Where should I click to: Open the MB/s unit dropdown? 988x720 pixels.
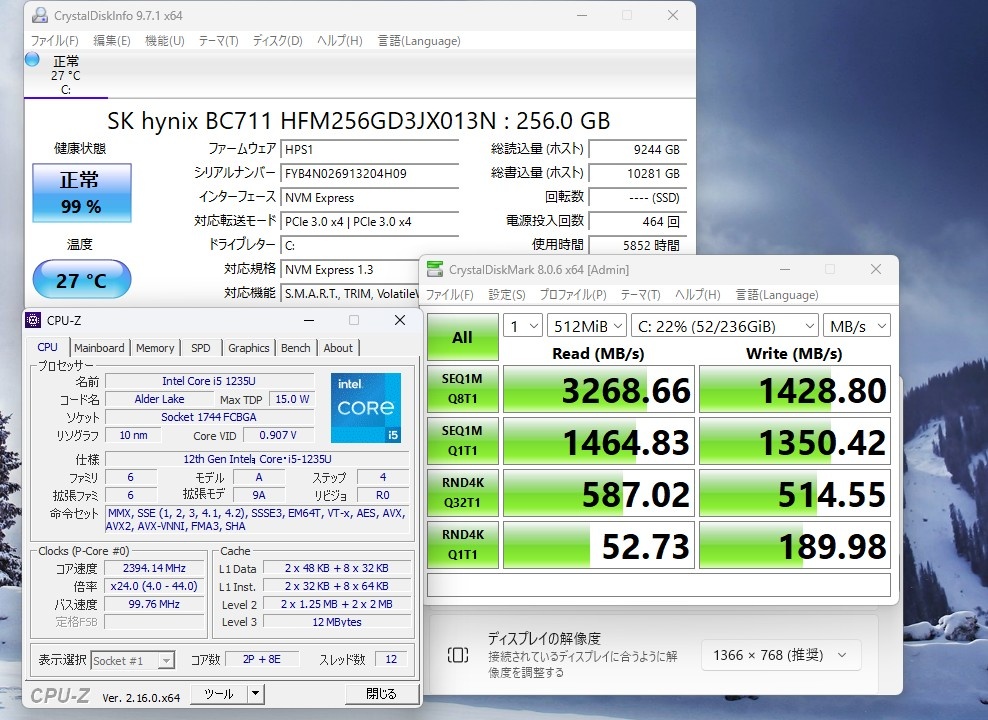coord(858,326)
